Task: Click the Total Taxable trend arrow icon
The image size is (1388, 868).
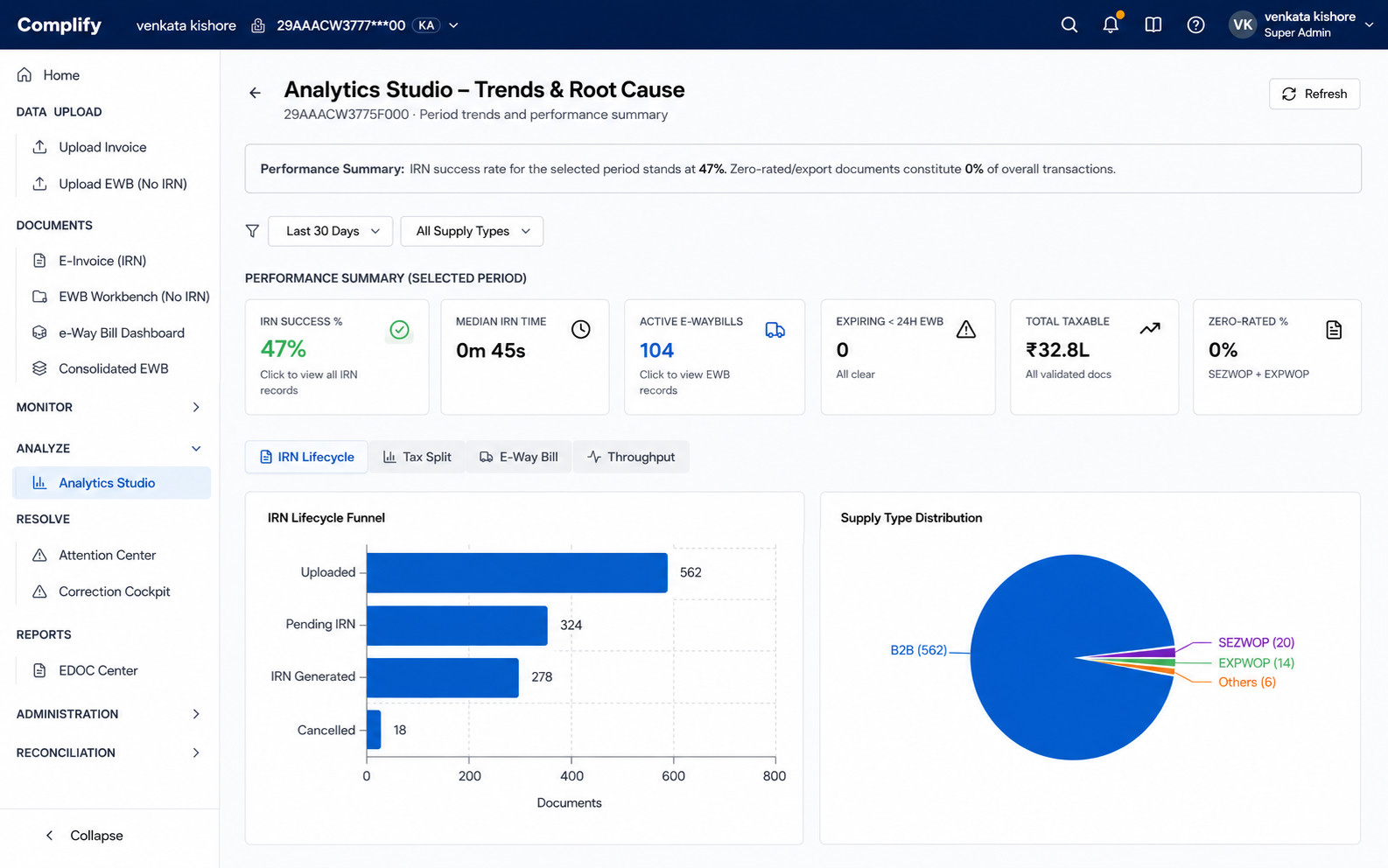Action: click(x=1149, y=329)
